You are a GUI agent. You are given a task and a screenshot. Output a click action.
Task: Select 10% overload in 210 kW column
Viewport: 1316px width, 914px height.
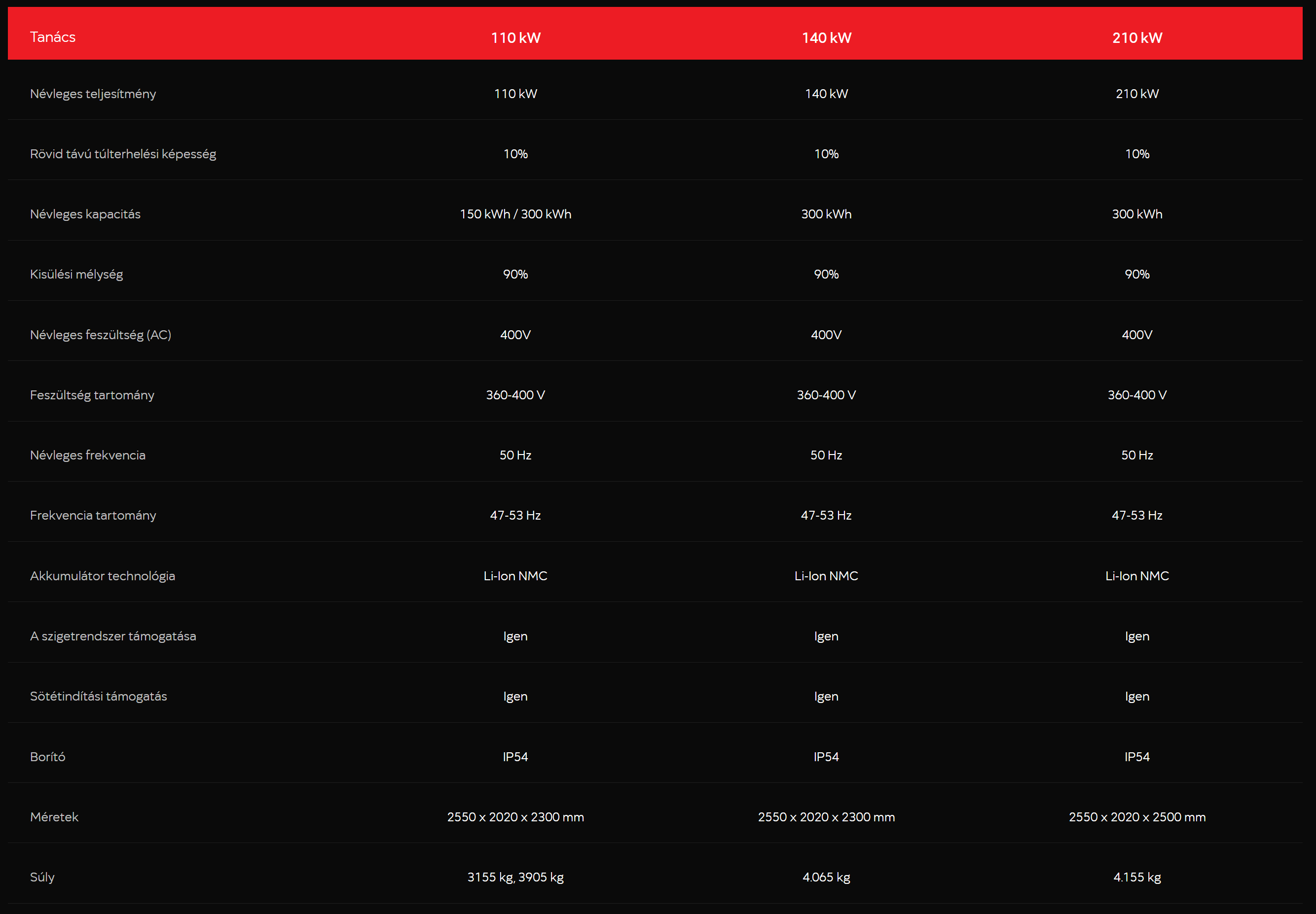tap(1137, 154)
